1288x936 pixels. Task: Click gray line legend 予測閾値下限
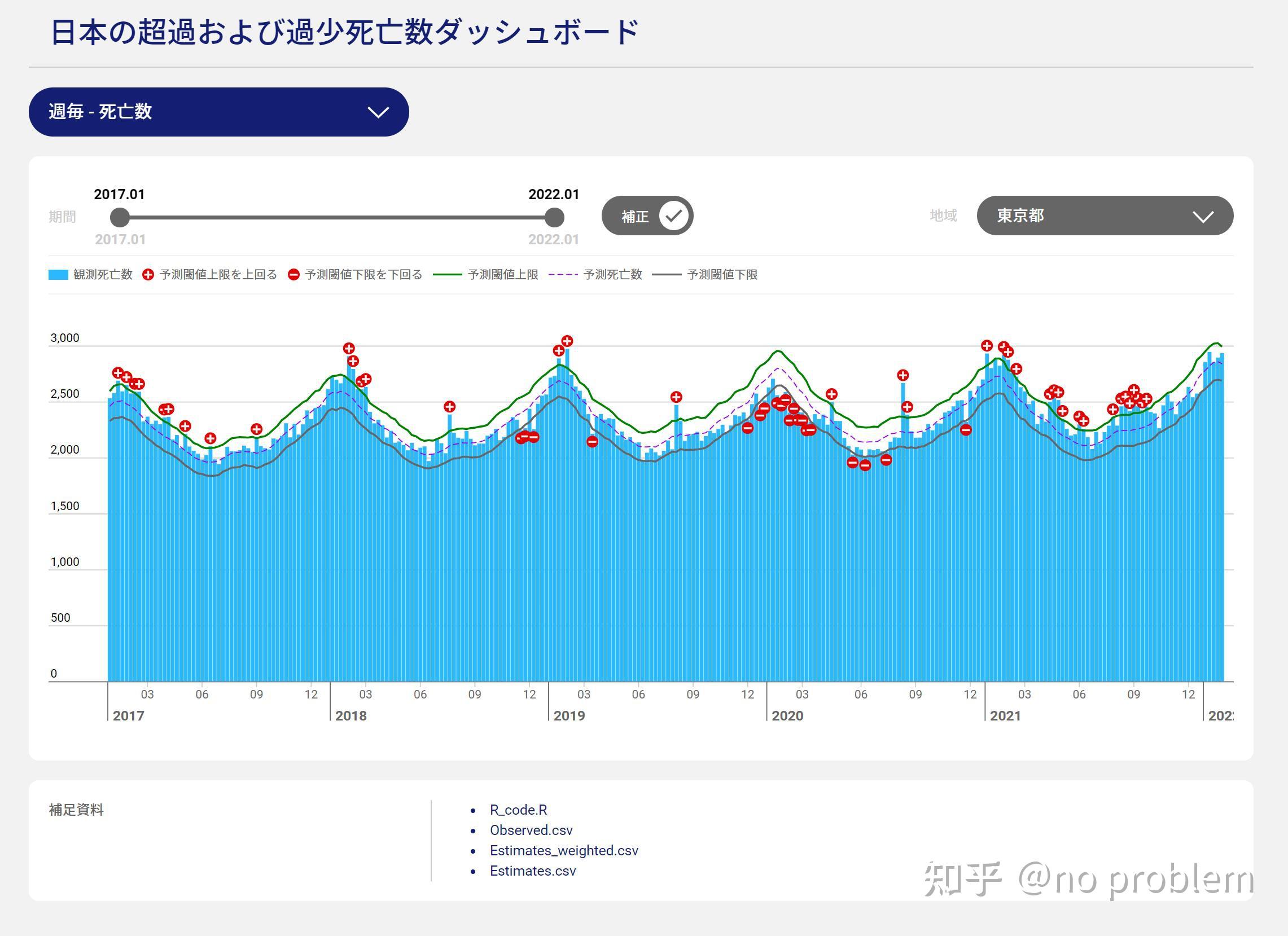pos(666,275)
